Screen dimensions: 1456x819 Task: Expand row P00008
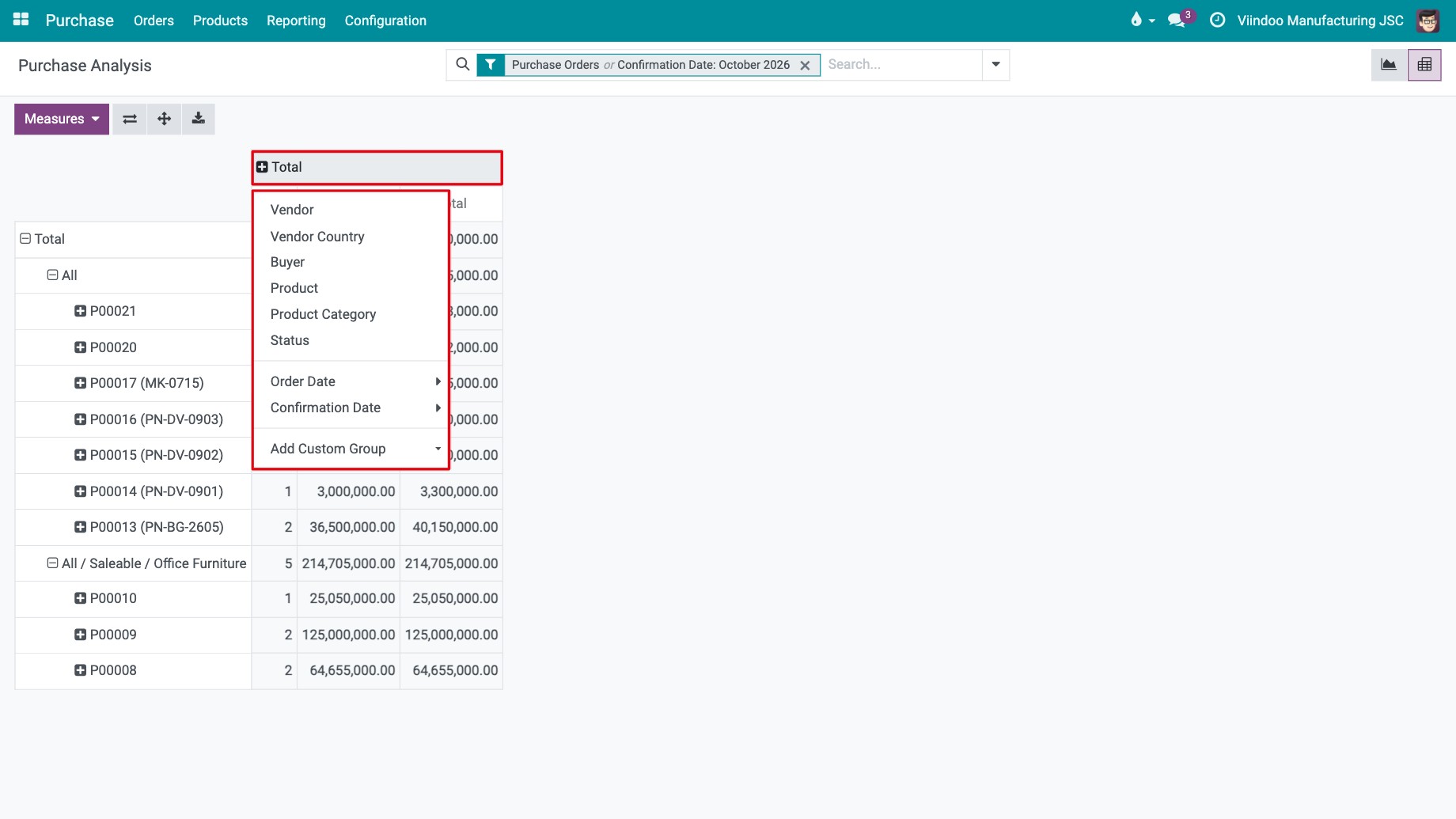click(80, 670)
